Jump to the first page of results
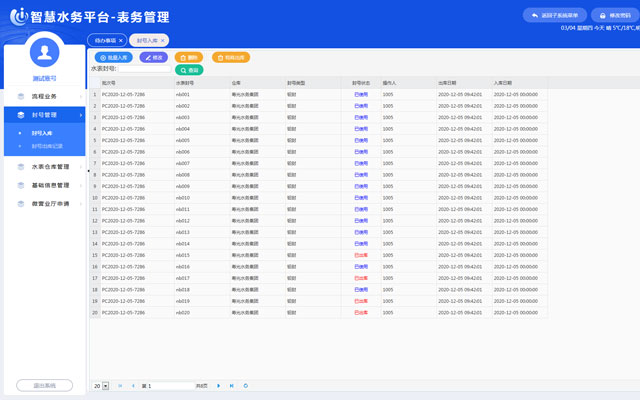The height and width of the screenshot is (400, 640). coord(120,385)
